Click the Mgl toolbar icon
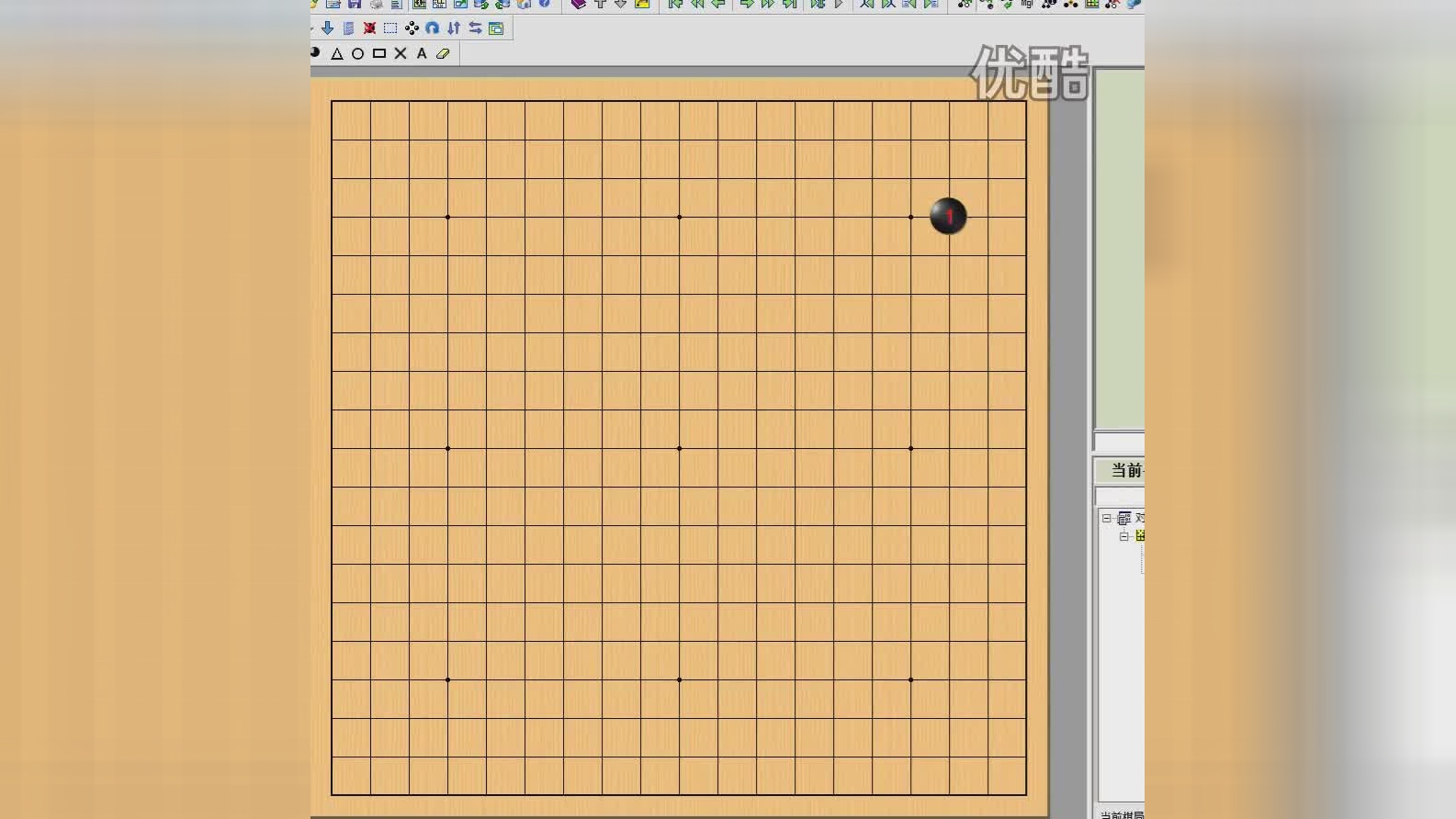1456x819 pixels. coord(1027,4)
